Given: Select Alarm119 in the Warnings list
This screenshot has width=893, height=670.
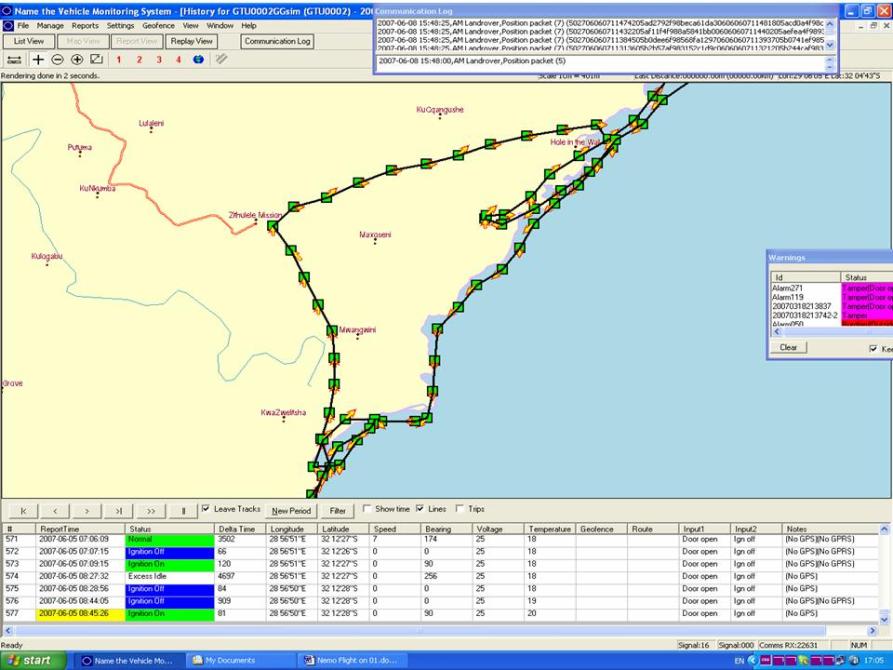Looking at the screenshot, I should [787, 297].
